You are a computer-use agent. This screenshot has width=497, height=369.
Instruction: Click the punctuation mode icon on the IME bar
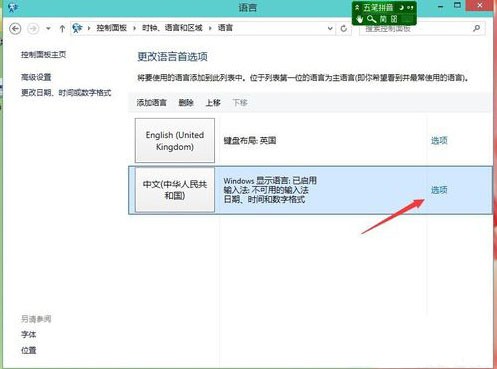click(x=410, y=7)
